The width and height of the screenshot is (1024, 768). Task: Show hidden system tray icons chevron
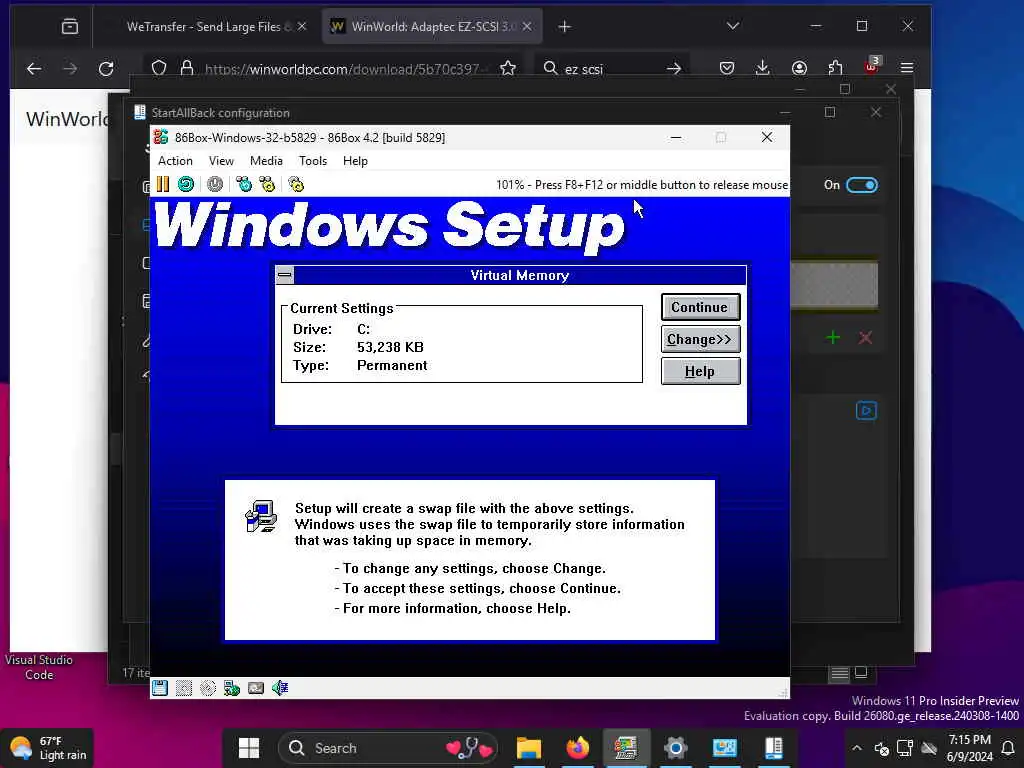(857, 748)
